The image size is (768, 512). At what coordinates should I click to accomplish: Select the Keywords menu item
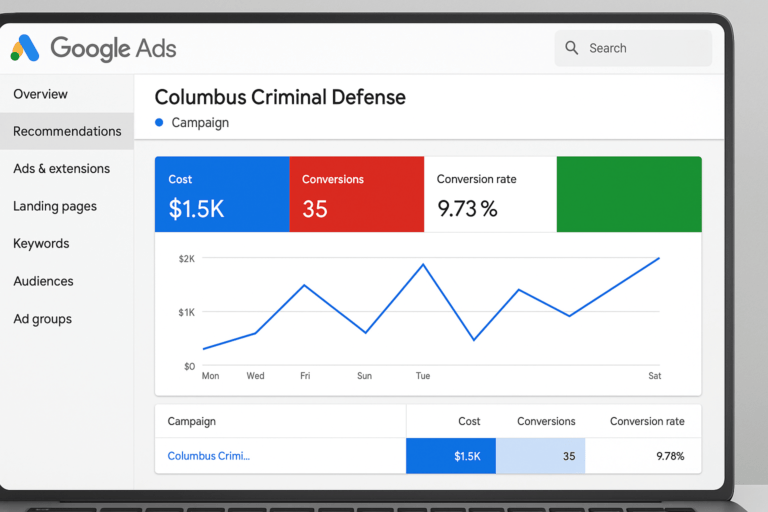(41, 244)
